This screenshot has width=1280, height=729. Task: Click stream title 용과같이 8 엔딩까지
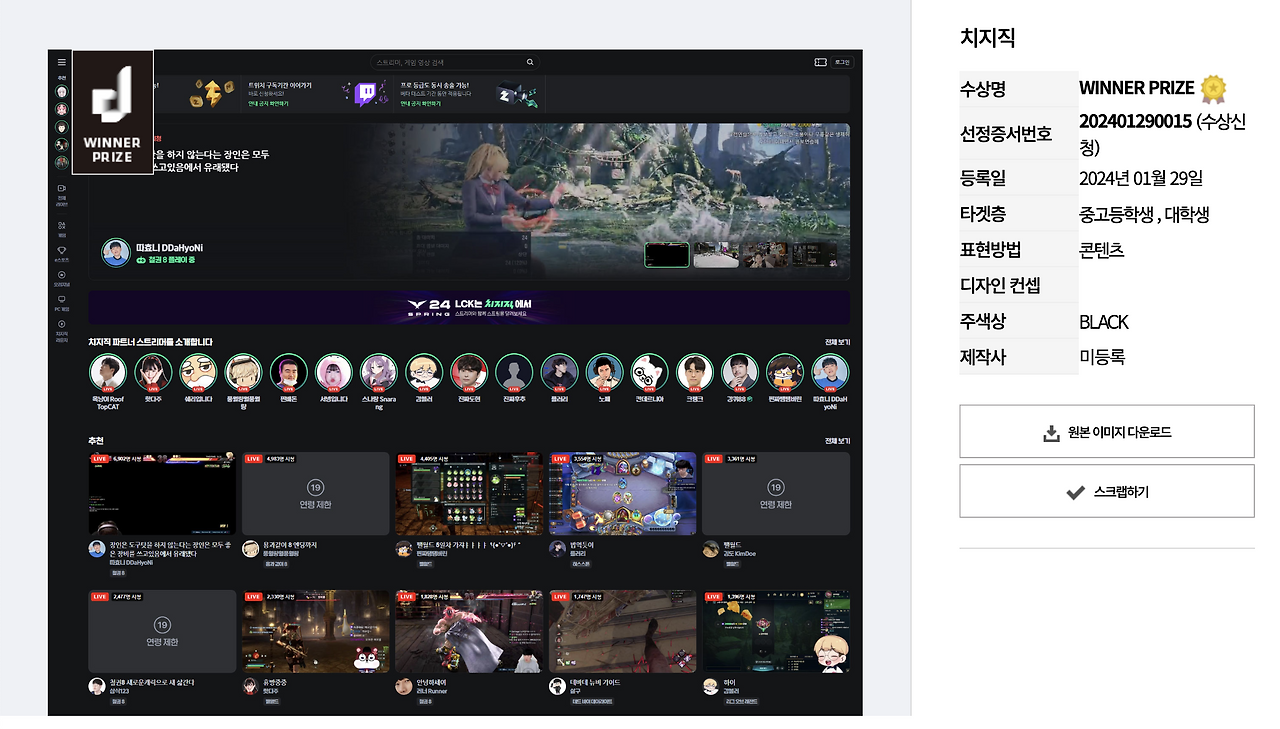pos(290,545)
